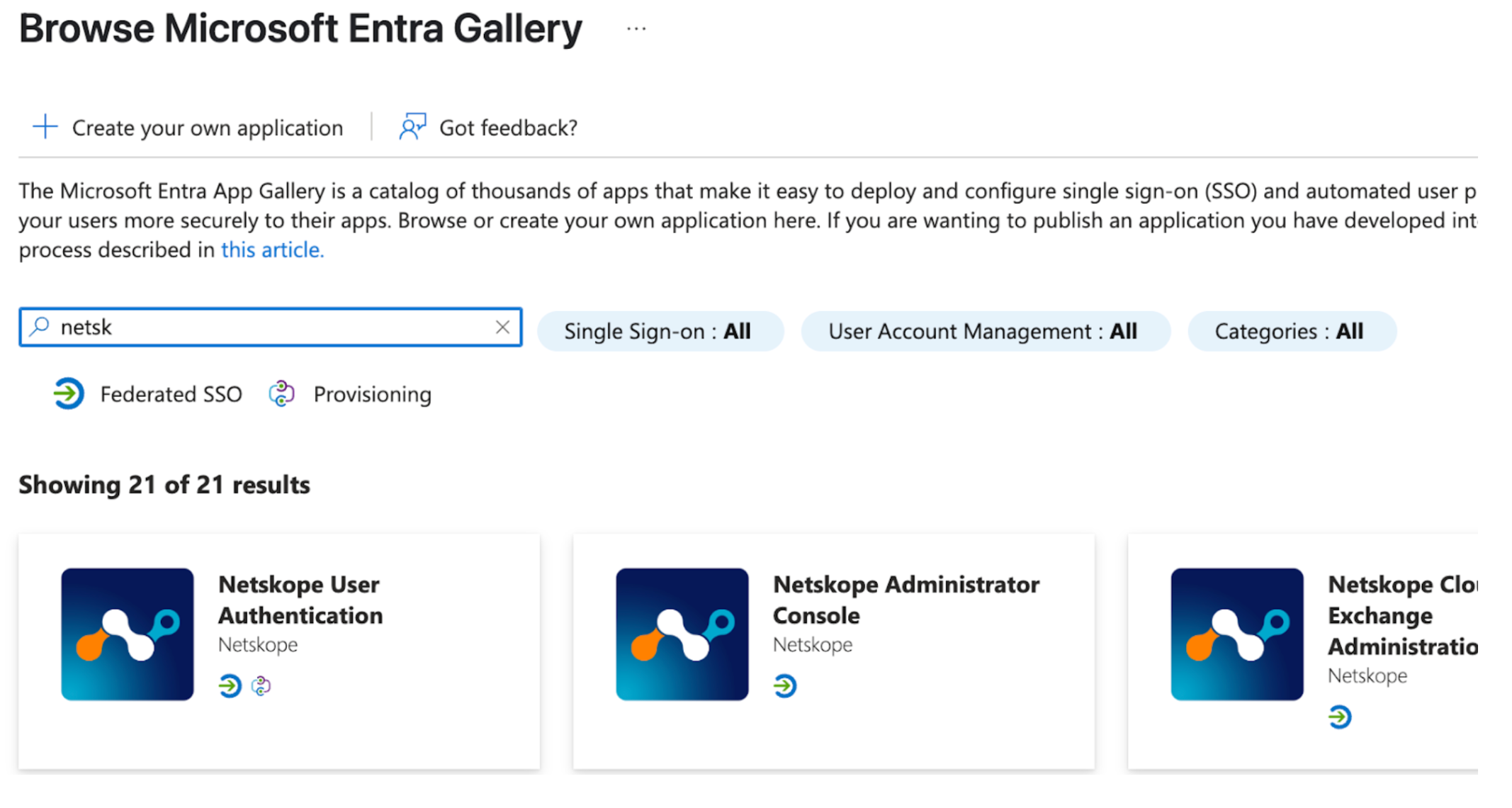Click the Federated SSO icon under Netskope Administrator Console

(784, 685)
